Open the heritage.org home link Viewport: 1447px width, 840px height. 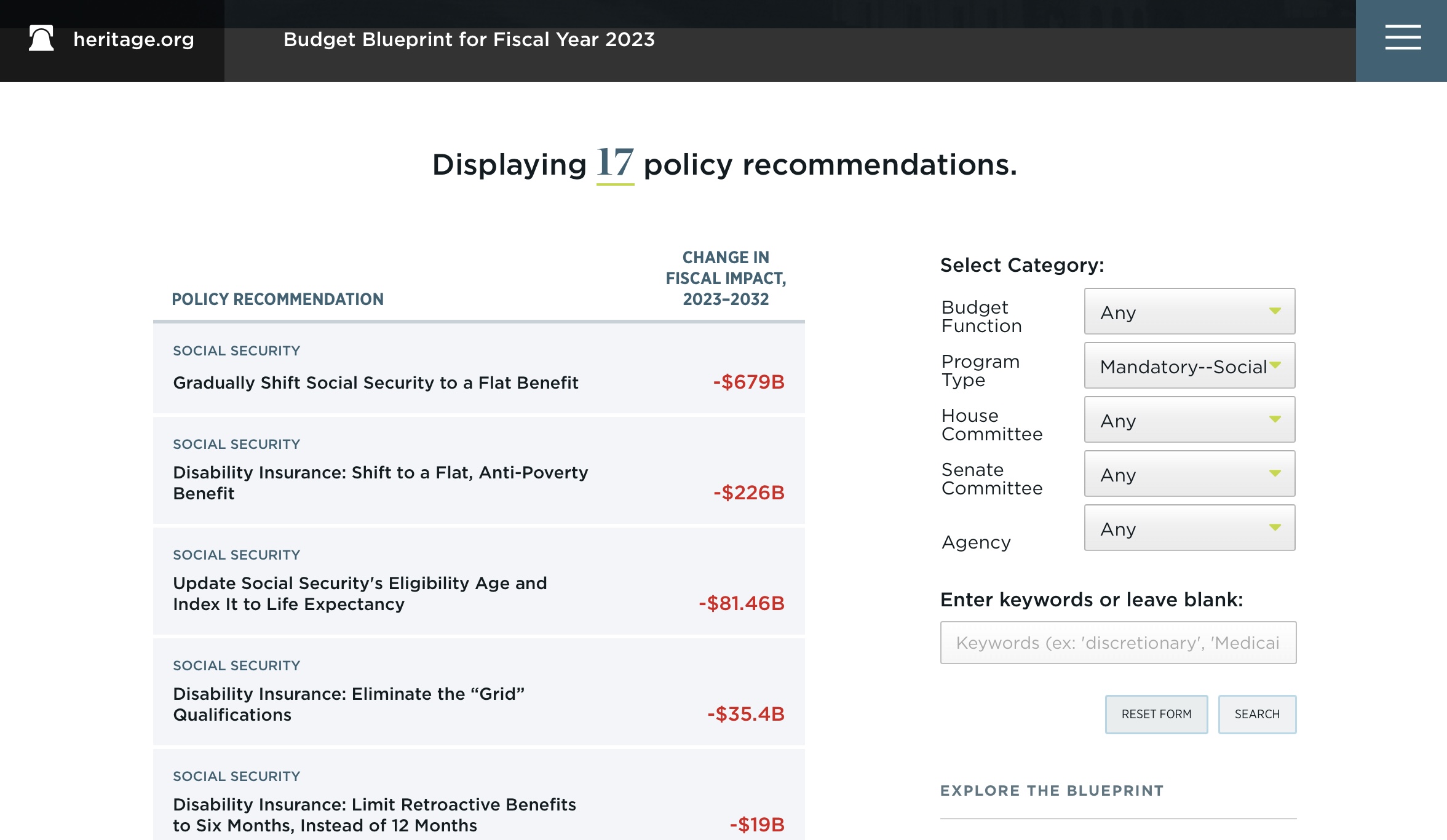(133, 39)
